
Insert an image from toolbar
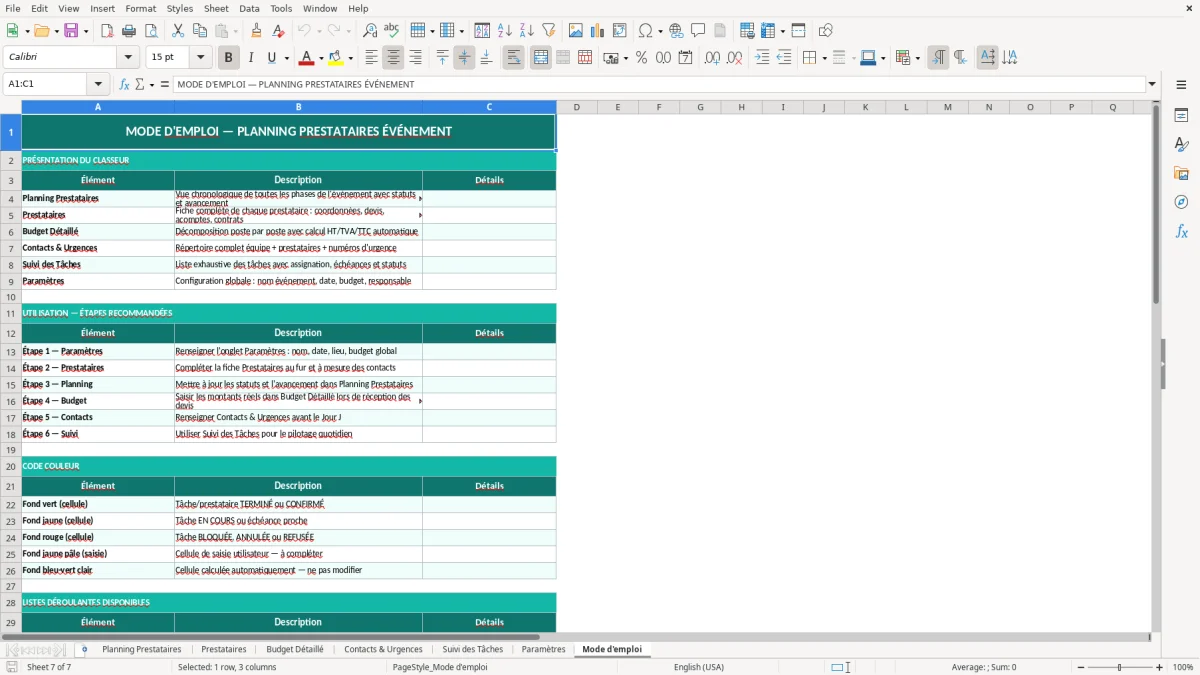(x=576, y=31)
